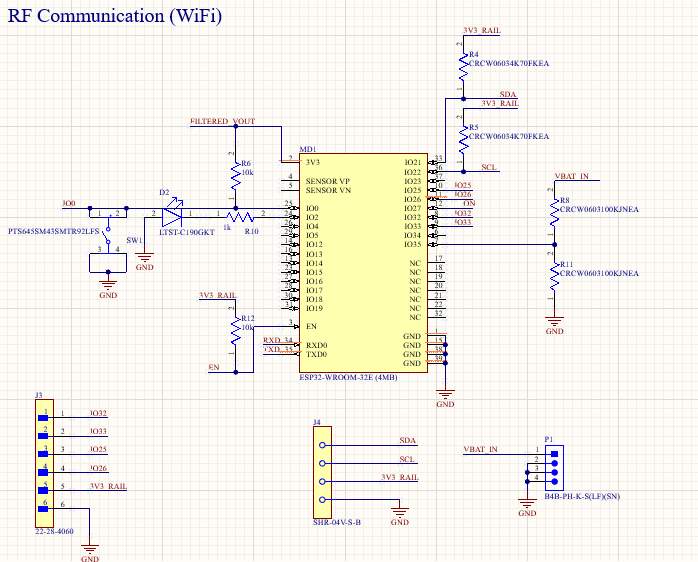
Task: Select the B4B-PH-K-S(LF)(SN) part number
Action: (582, 497)
